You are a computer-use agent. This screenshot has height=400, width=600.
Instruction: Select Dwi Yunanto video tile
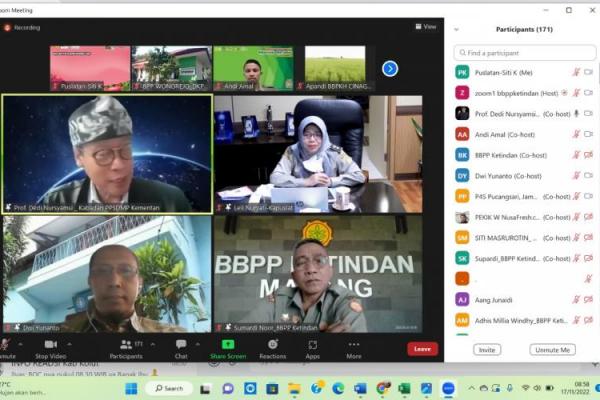(107, 274)
